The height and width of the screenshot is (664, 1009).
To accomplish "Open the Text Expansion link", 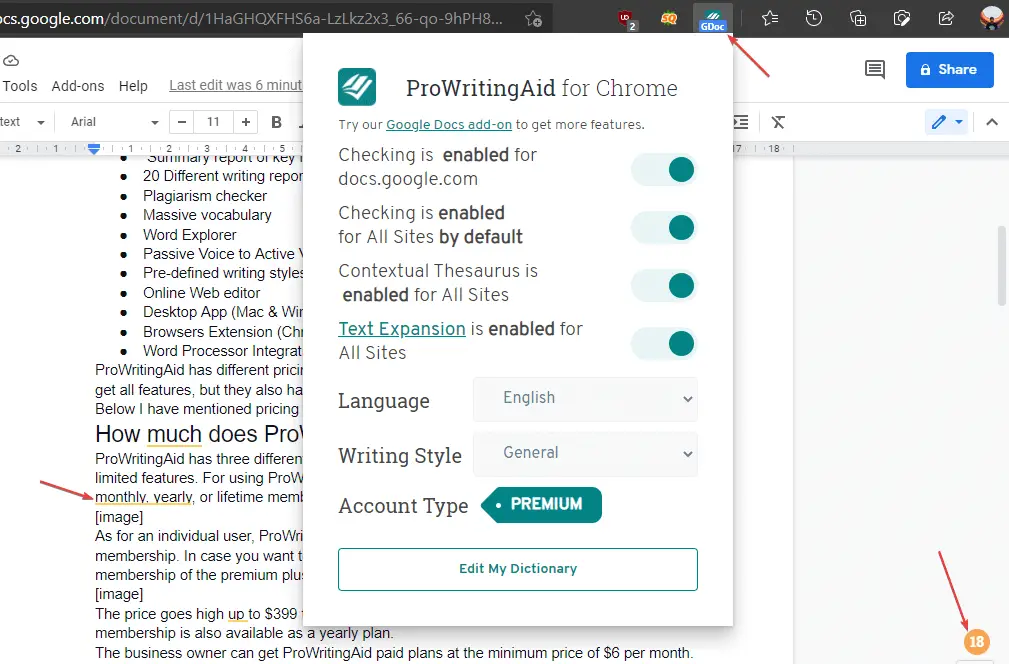I will click(x=402, y=329).
